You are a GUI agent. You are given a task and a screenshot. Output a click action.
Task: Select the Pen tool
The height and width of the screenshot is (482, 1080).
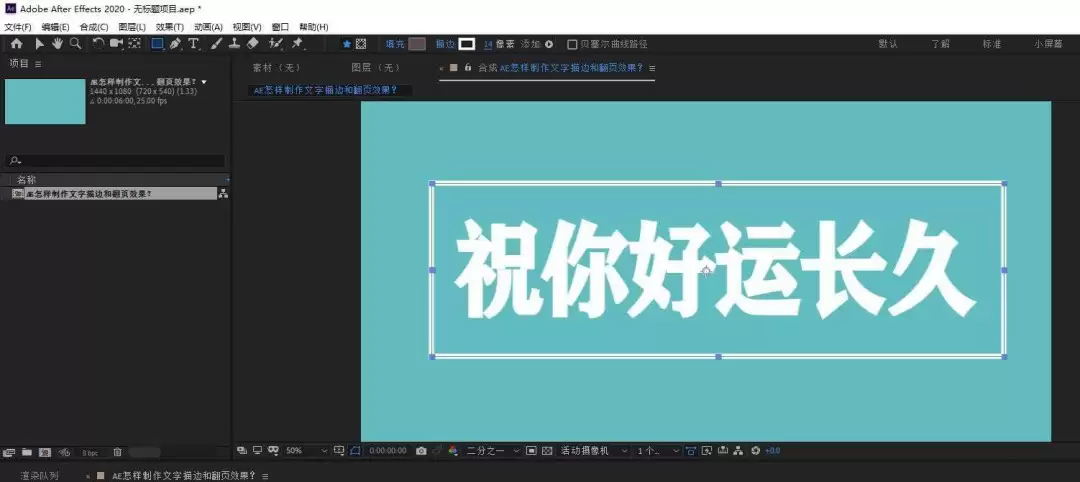pyautogui.click(x=176, y=43)
